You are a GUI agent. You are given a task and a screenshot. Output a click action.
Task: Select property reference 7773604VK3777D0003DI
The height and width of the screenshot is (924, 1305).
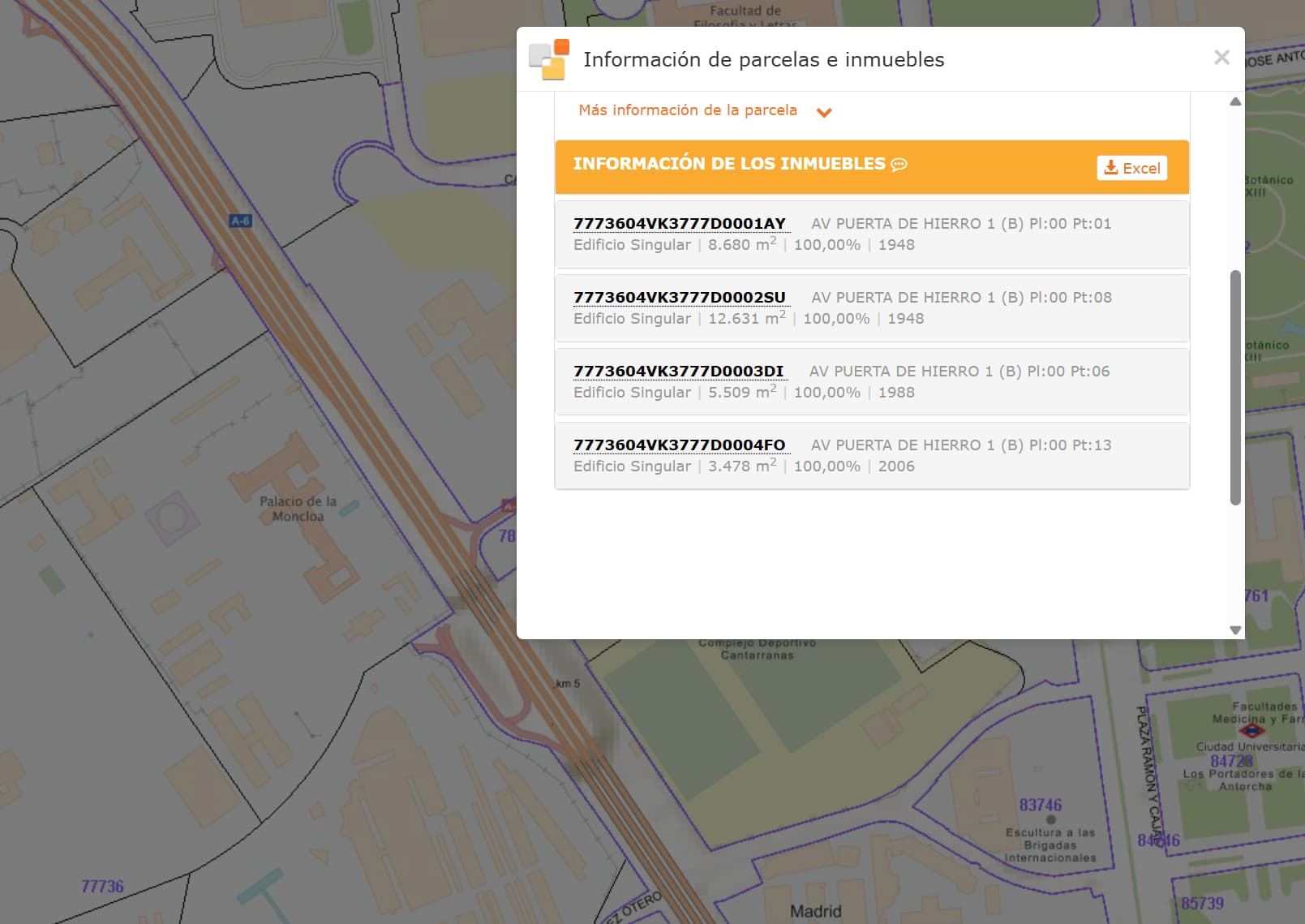(678, 372)
